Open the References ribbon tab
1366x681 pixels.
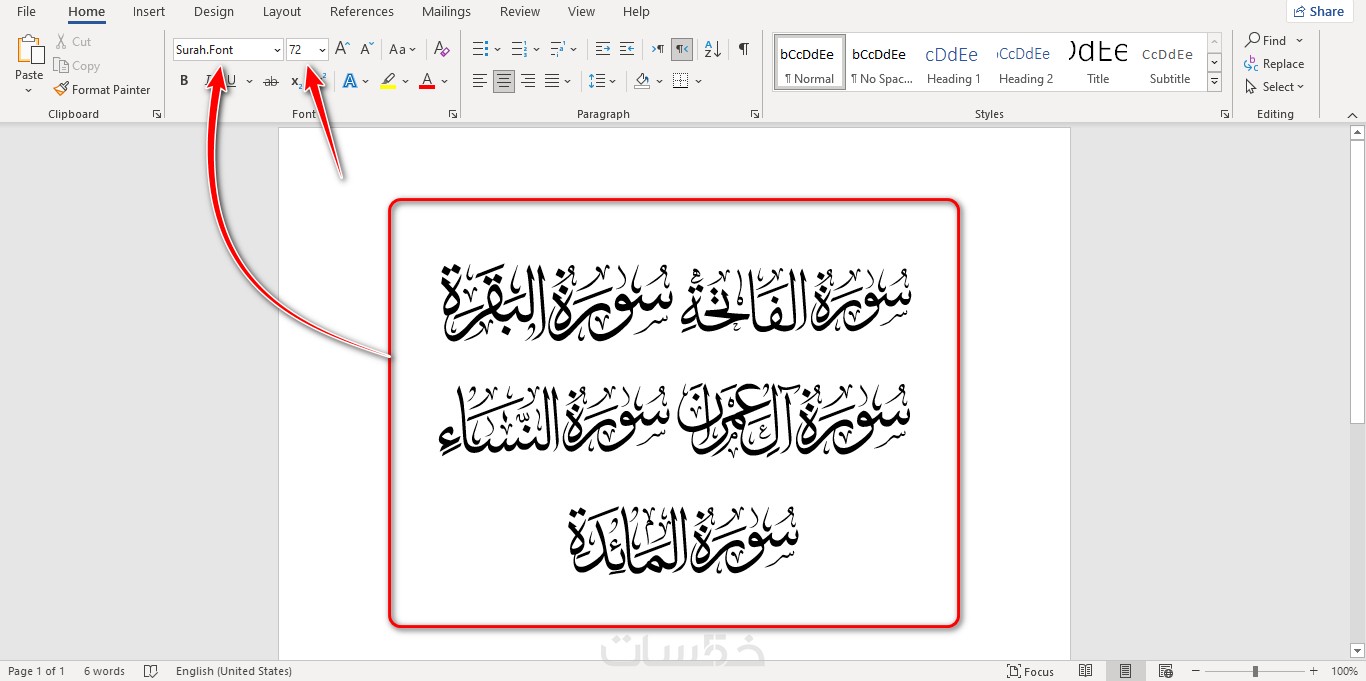click(x=361, y=12)
